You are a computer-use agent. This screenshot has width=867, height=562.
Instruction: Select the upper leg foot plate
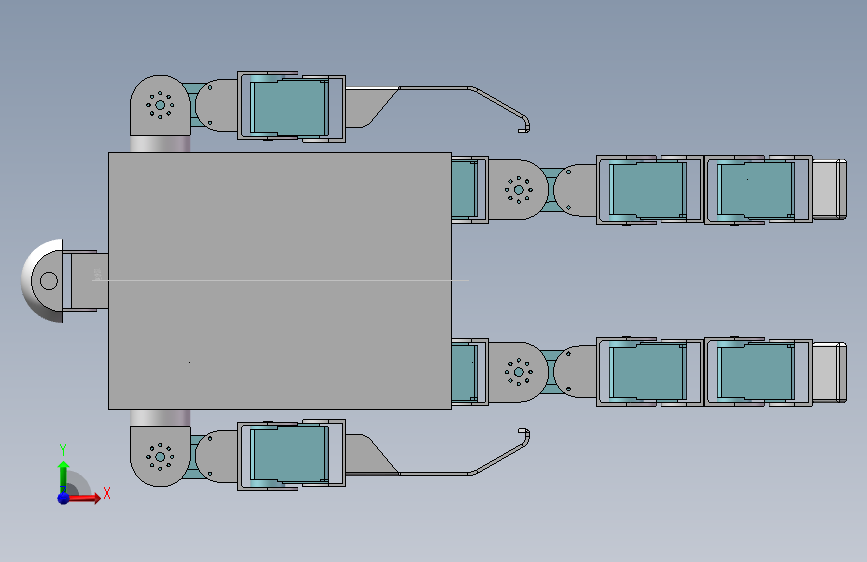(x=829, y=190)
